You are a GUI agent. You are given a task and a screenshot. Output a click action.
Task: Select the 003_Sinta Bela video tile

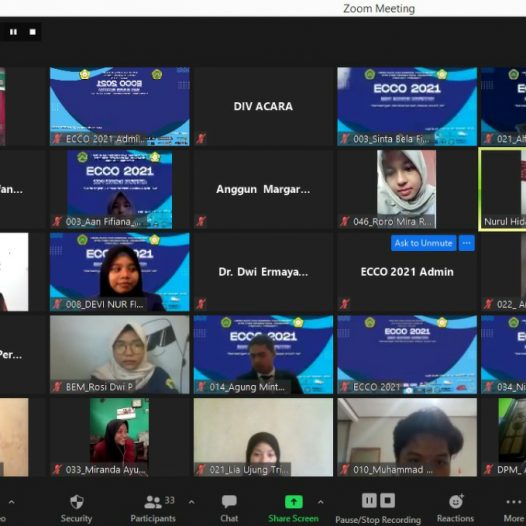tap(407, 106)
